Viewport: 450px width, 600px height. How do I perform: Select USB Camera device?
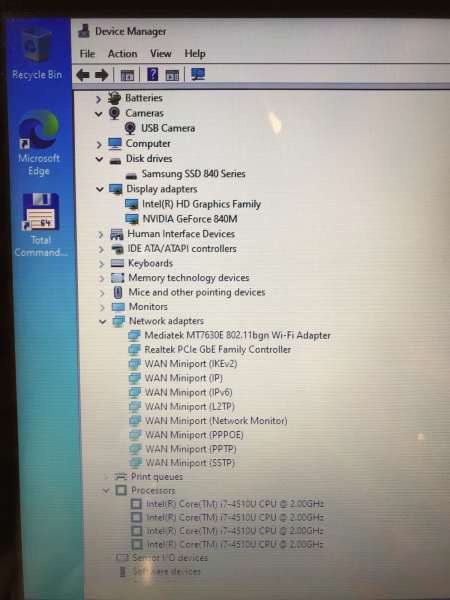click(x=168, y=128)
